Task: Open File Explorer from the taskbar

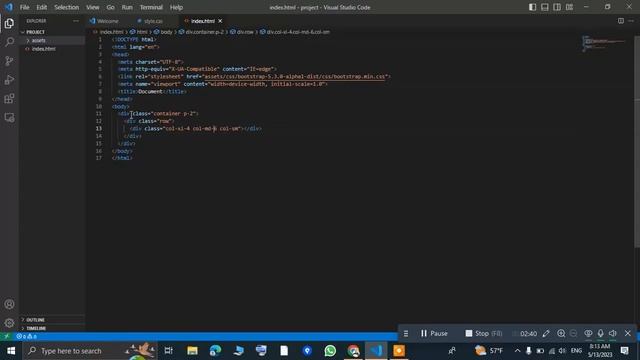Action: [x=192, y=351]
